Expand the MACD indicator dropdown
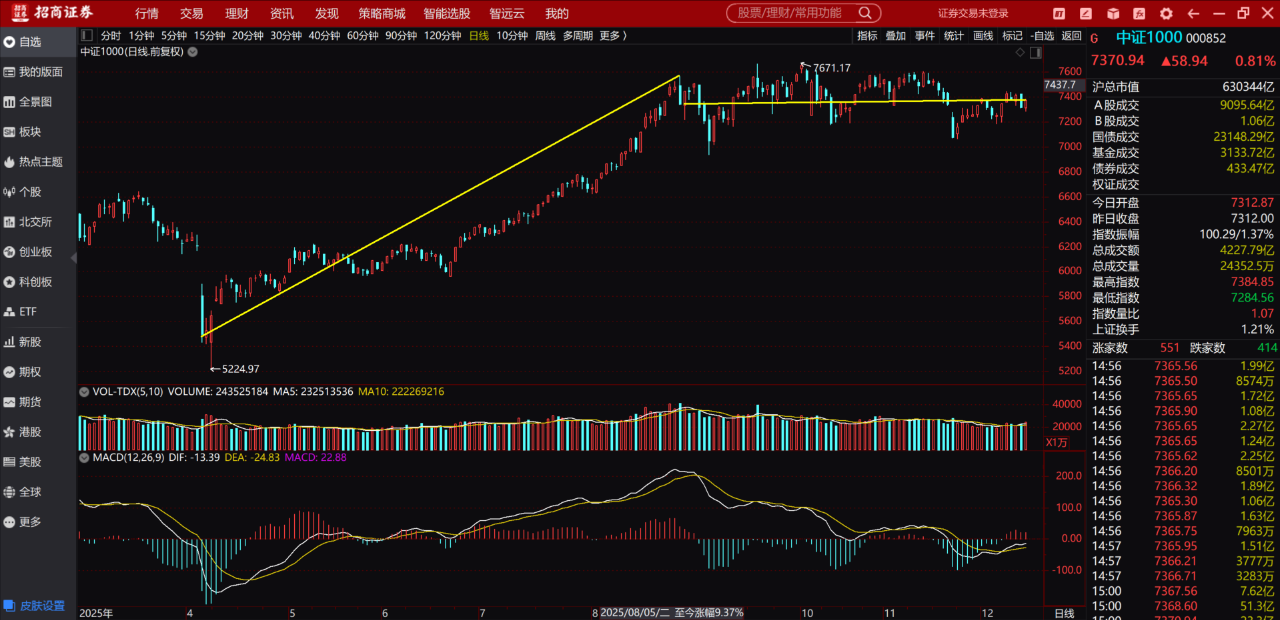1280x620 pixels. 84,458
